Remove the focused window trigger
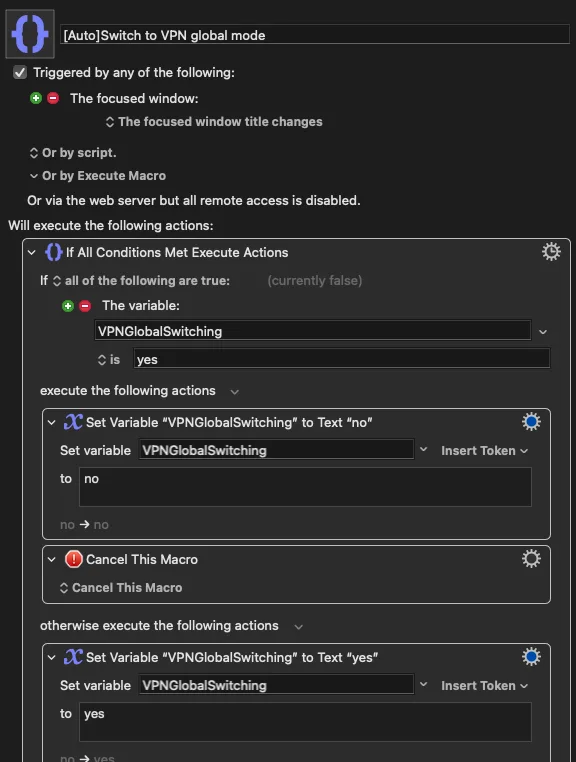Image resolution: width=576 pixels, height=762 pixels. coord(53,98)
